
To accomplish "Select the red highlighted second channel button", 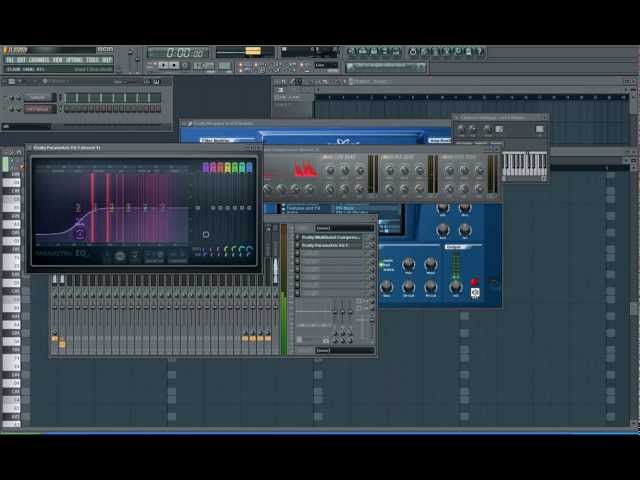I will 40,109.
